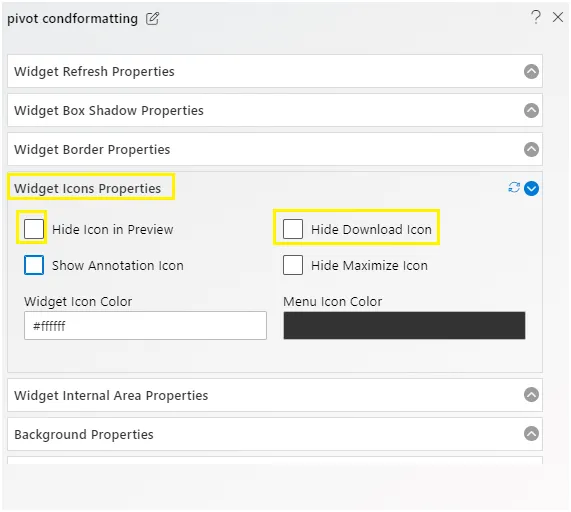Tick the Hide Download Icon checkbox
This screenshot has height=512, width=571.
pyautogui.click(x=293, y=229)
